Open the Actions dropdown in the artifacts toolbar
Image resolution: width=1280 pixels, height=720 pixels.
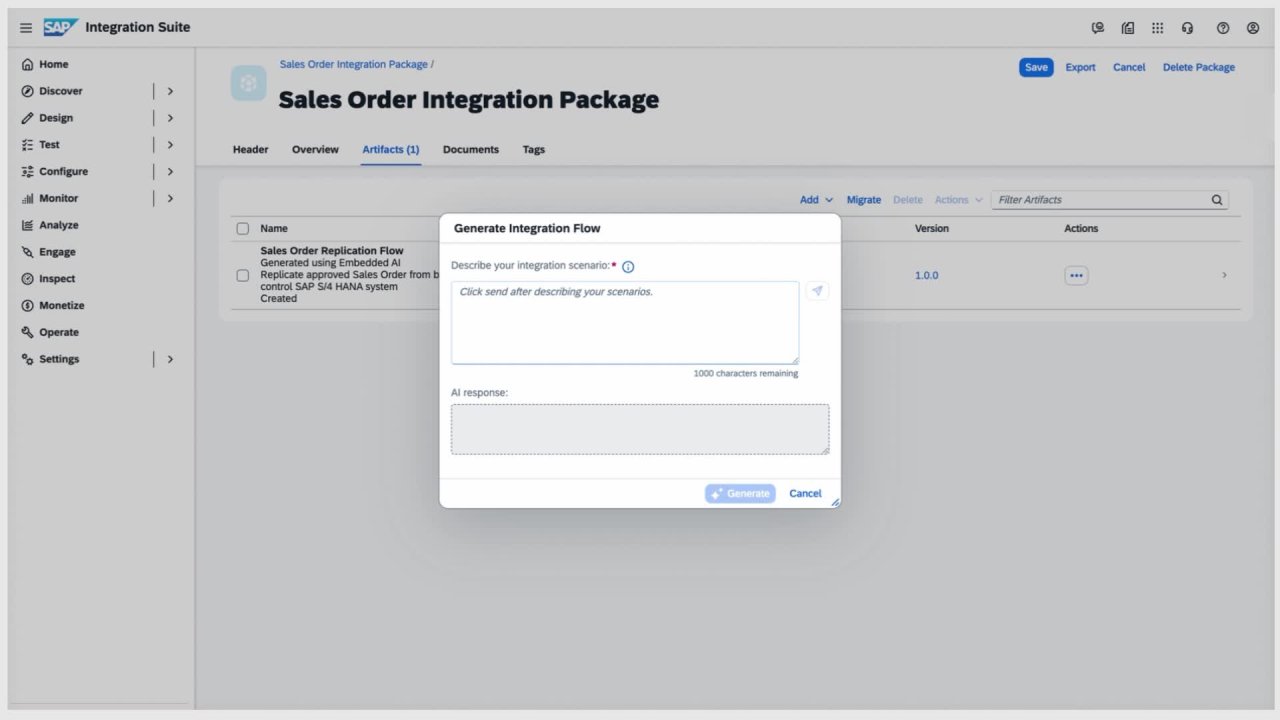[959, 200]
